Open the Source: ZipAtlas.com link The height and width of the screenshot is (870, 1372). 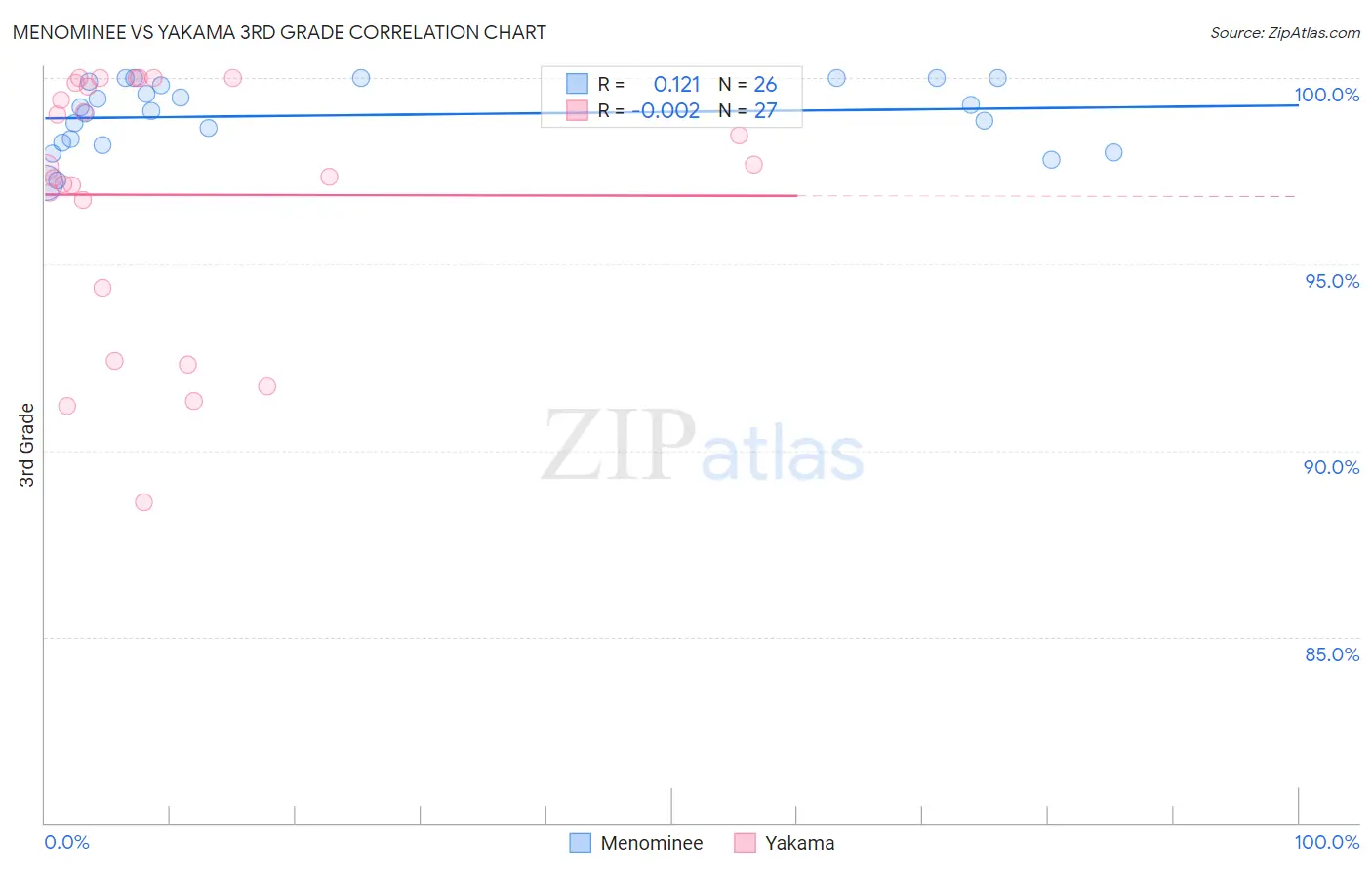(1284, 32)
